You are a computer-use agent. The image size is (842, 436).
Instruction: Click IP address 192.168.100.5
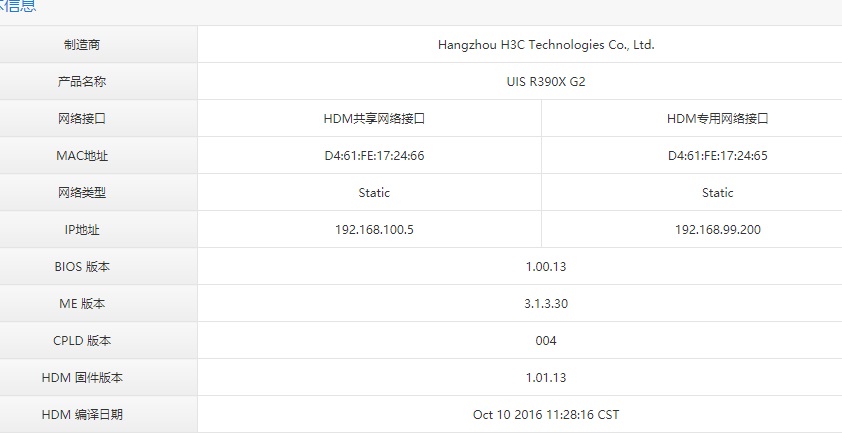(374, 230)
